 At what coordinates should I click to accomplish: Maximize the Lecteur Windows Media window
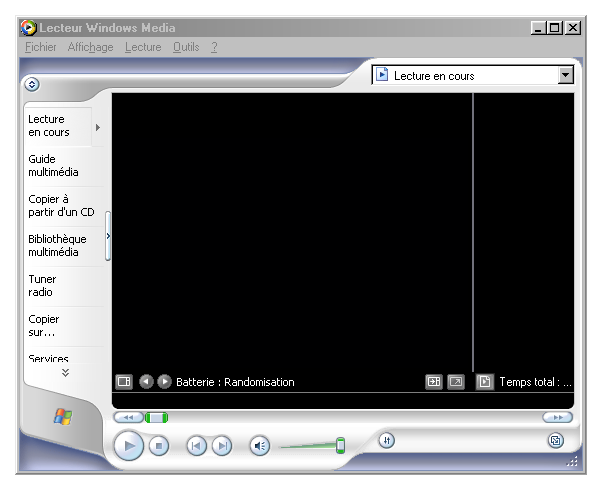(x=554, y=28)
